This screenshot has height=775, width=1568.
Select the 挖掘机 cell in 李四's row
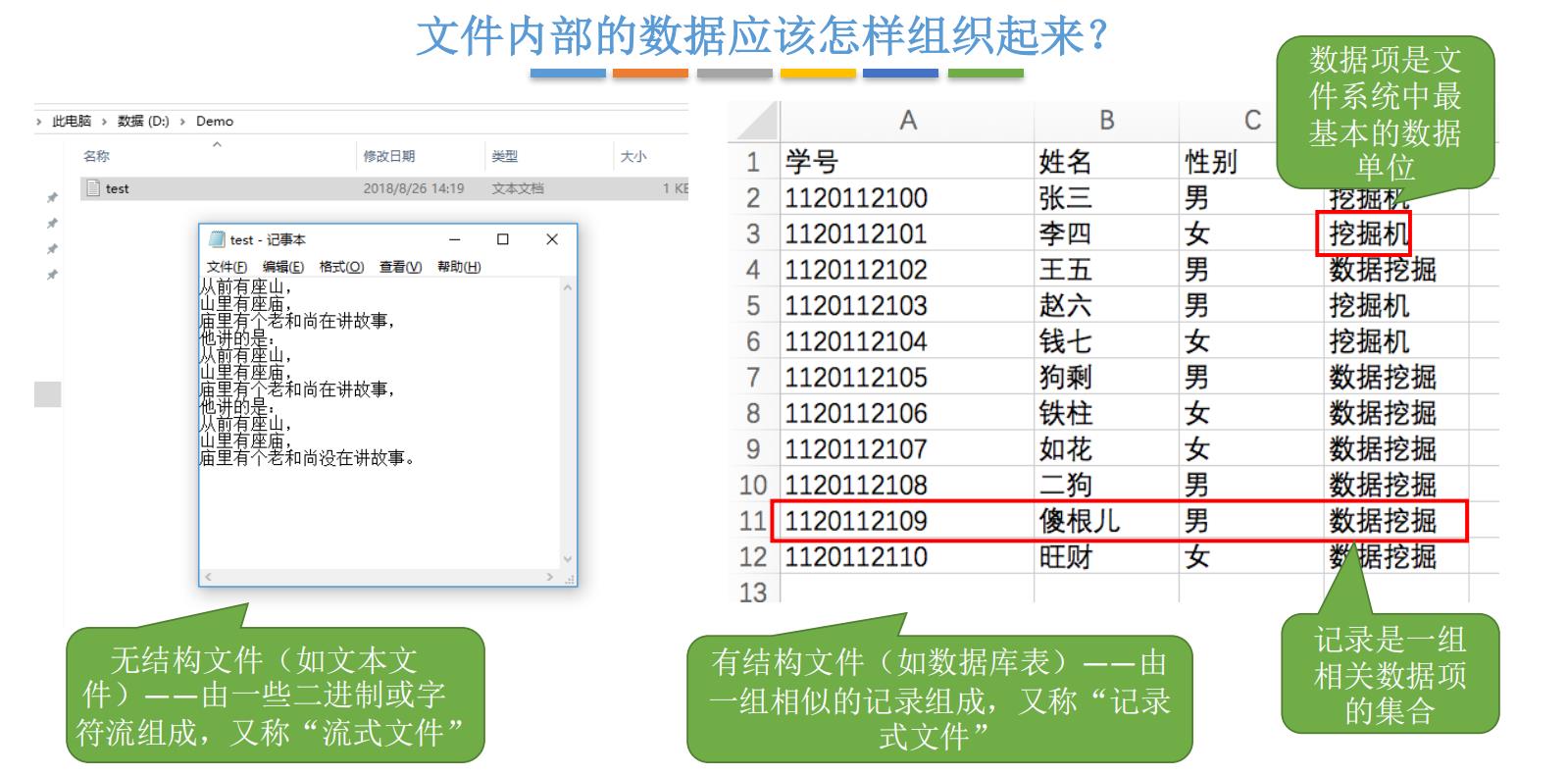1396,233
